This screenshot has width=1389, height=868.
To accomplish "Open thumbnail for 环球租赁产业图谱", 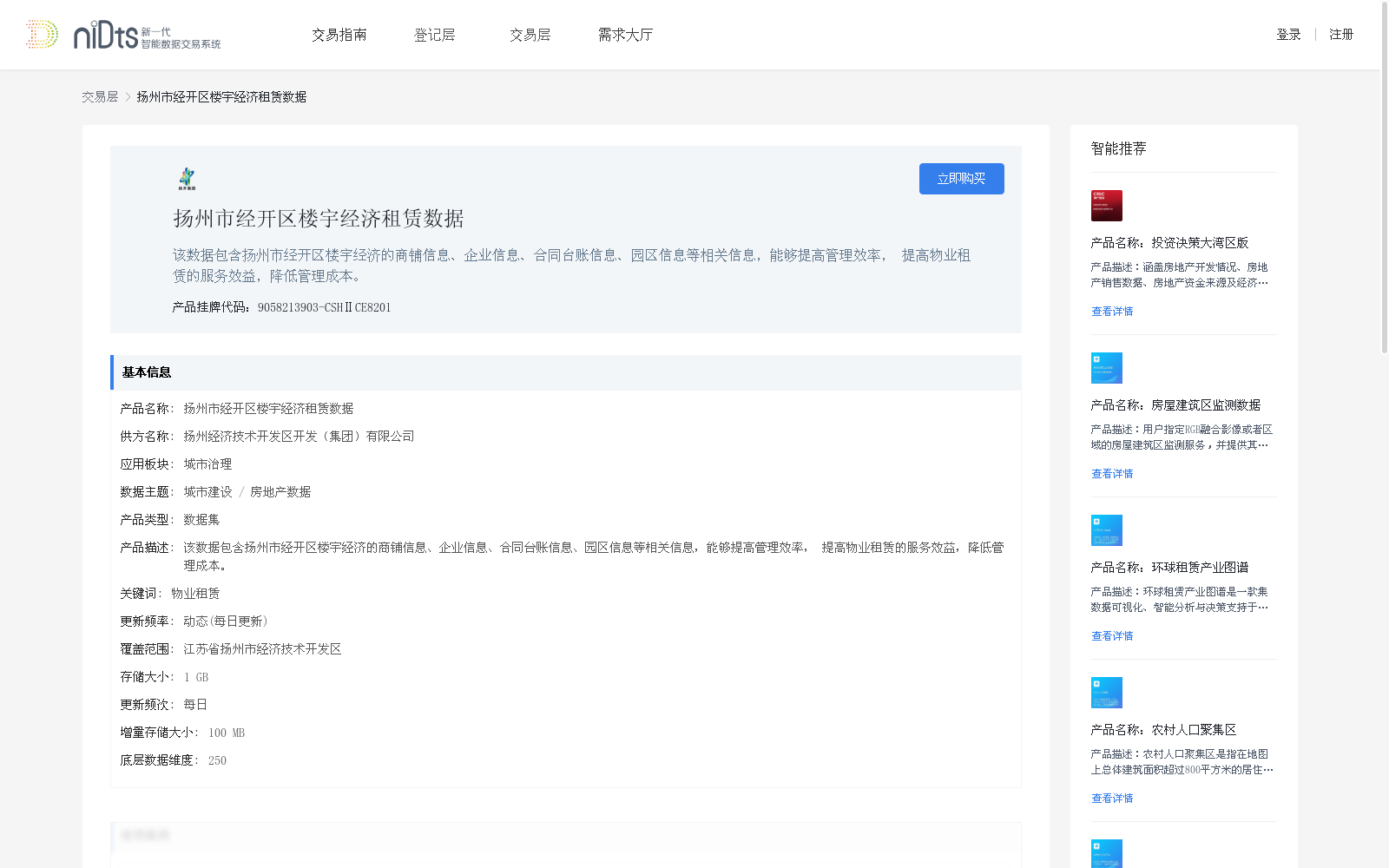I will tap(1107, 530).
